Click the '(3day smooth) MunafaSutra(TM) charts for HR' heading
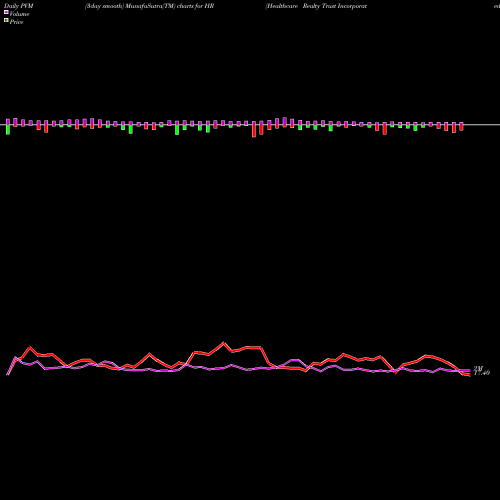 (149, 6)
